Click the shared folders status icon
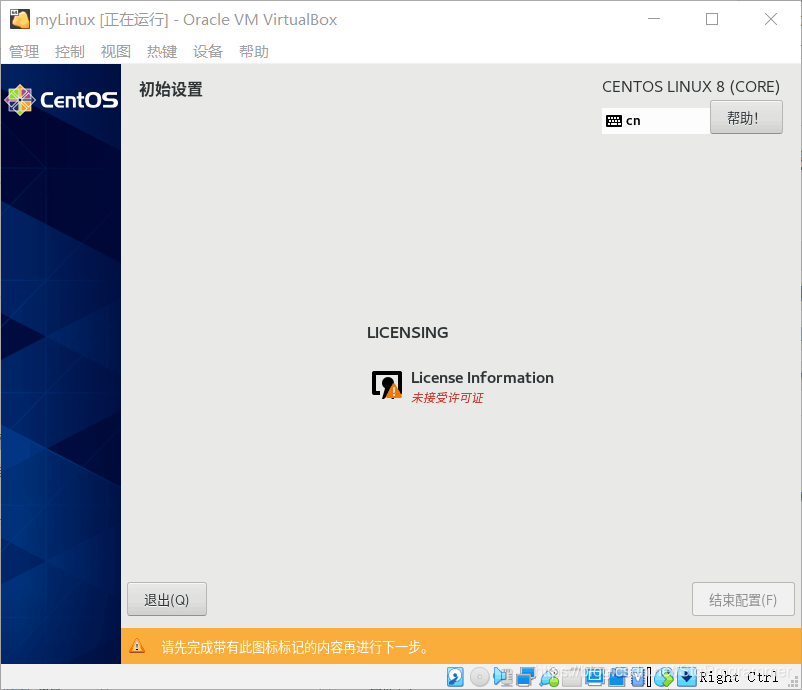 [x=571, y=677]
